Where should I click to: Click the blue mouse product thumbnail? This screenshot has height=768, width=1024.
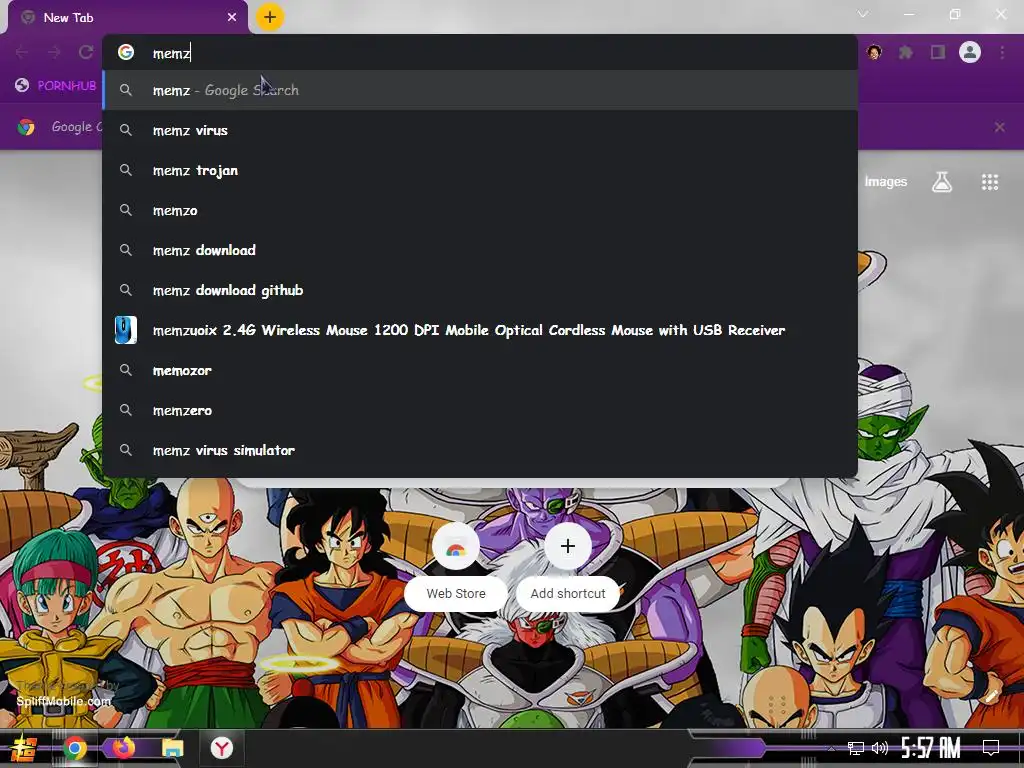point(126,330)
